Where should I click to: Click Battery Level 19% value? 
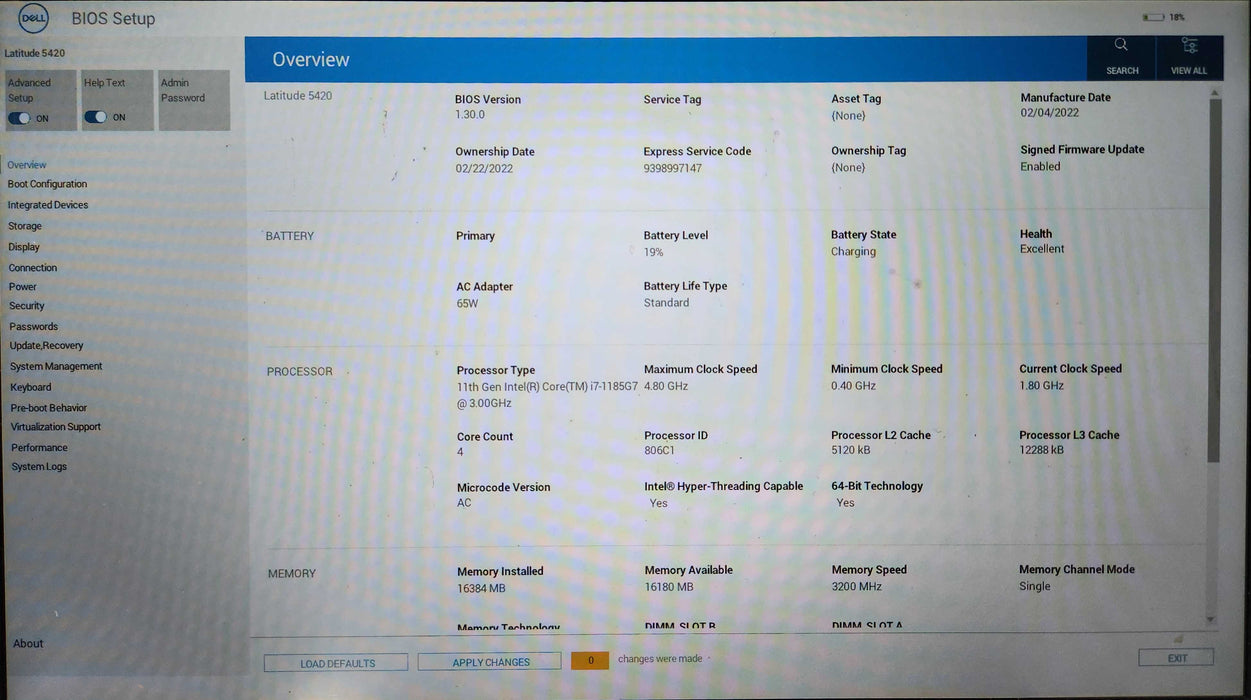click(x=653, y=252)
